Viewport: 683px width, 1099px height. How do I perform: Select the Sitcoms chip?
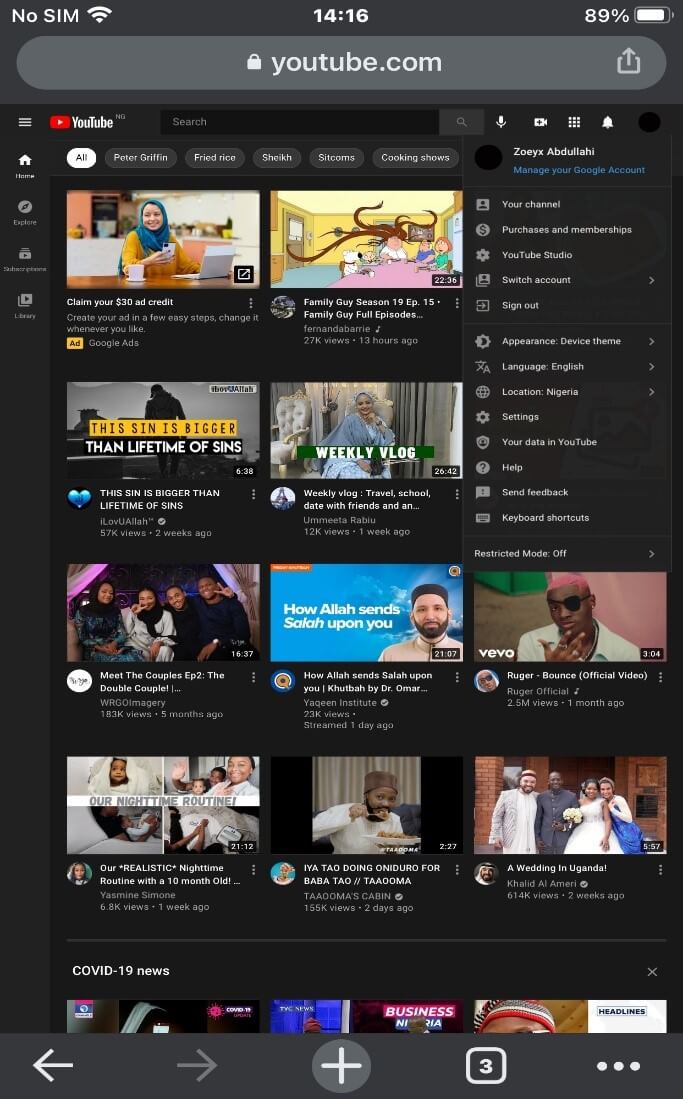[x=337, y=158]
